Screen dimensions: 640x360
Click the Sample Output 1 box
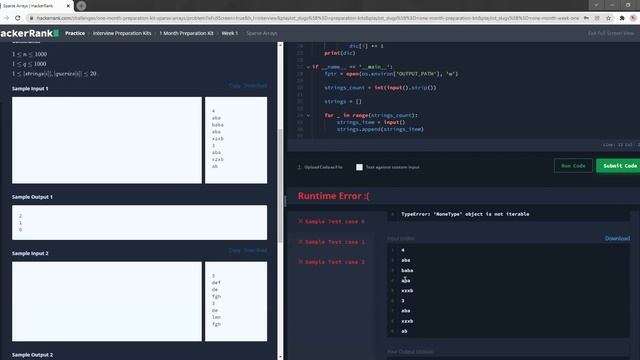140,222
